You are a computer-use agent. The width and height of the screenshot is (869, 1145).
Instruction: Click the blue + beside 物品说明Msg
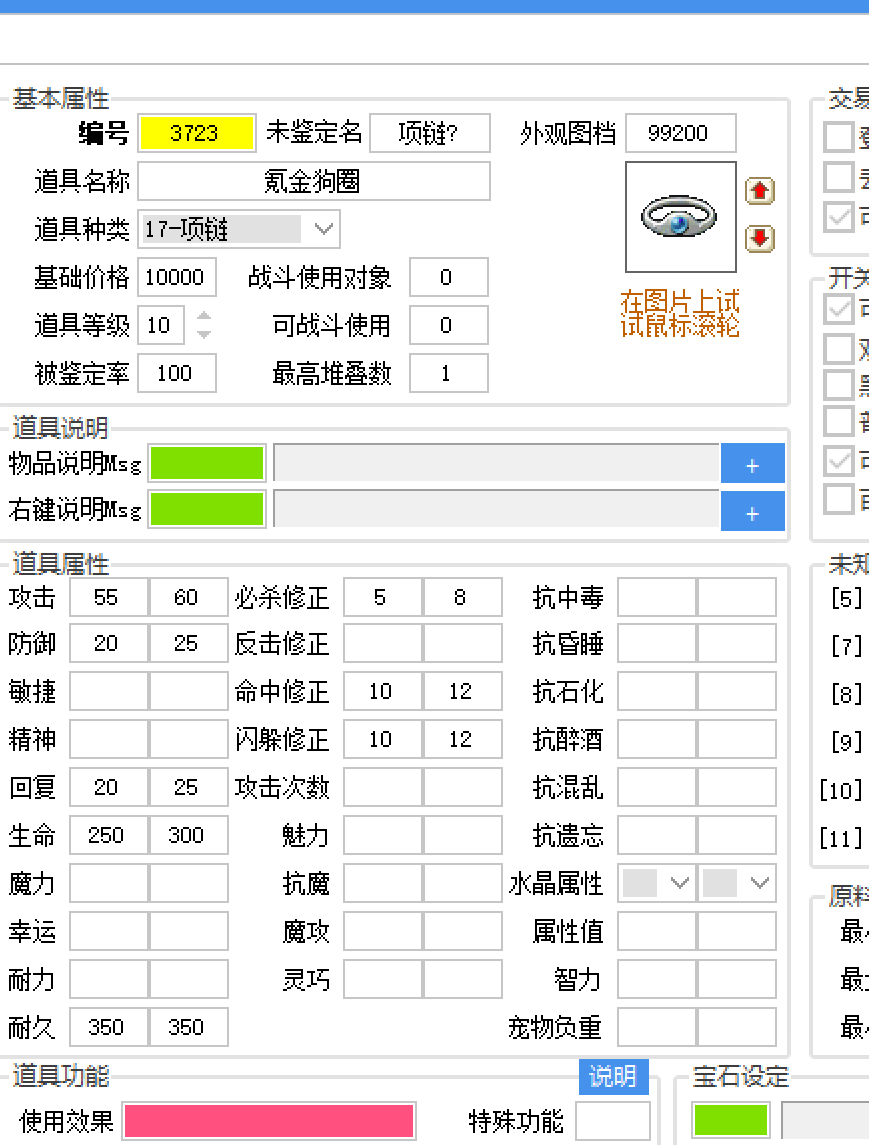click(x=752, y=463)
